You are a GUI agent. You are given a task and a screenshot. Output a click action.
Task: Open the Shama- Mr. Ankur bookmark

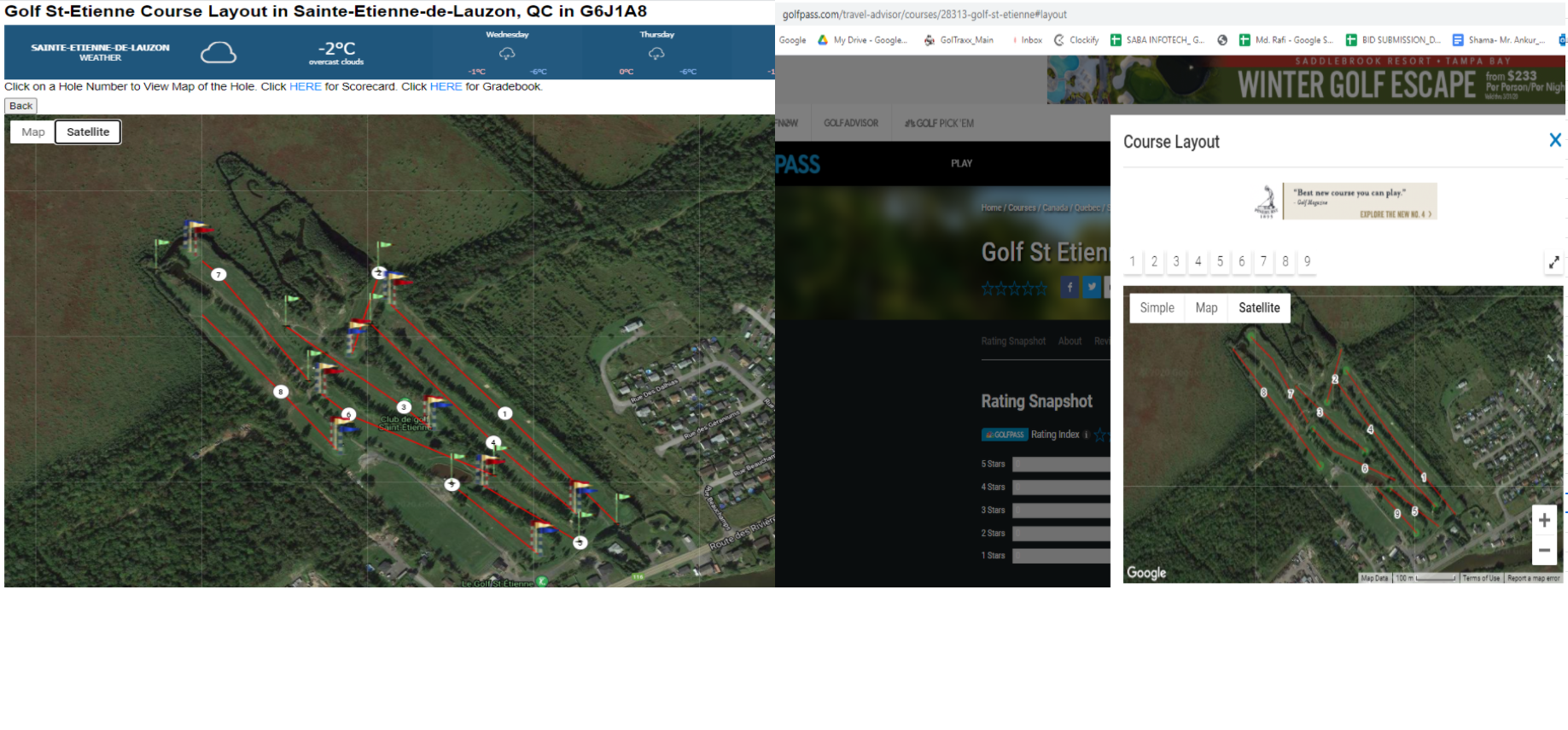(1499, 40)
